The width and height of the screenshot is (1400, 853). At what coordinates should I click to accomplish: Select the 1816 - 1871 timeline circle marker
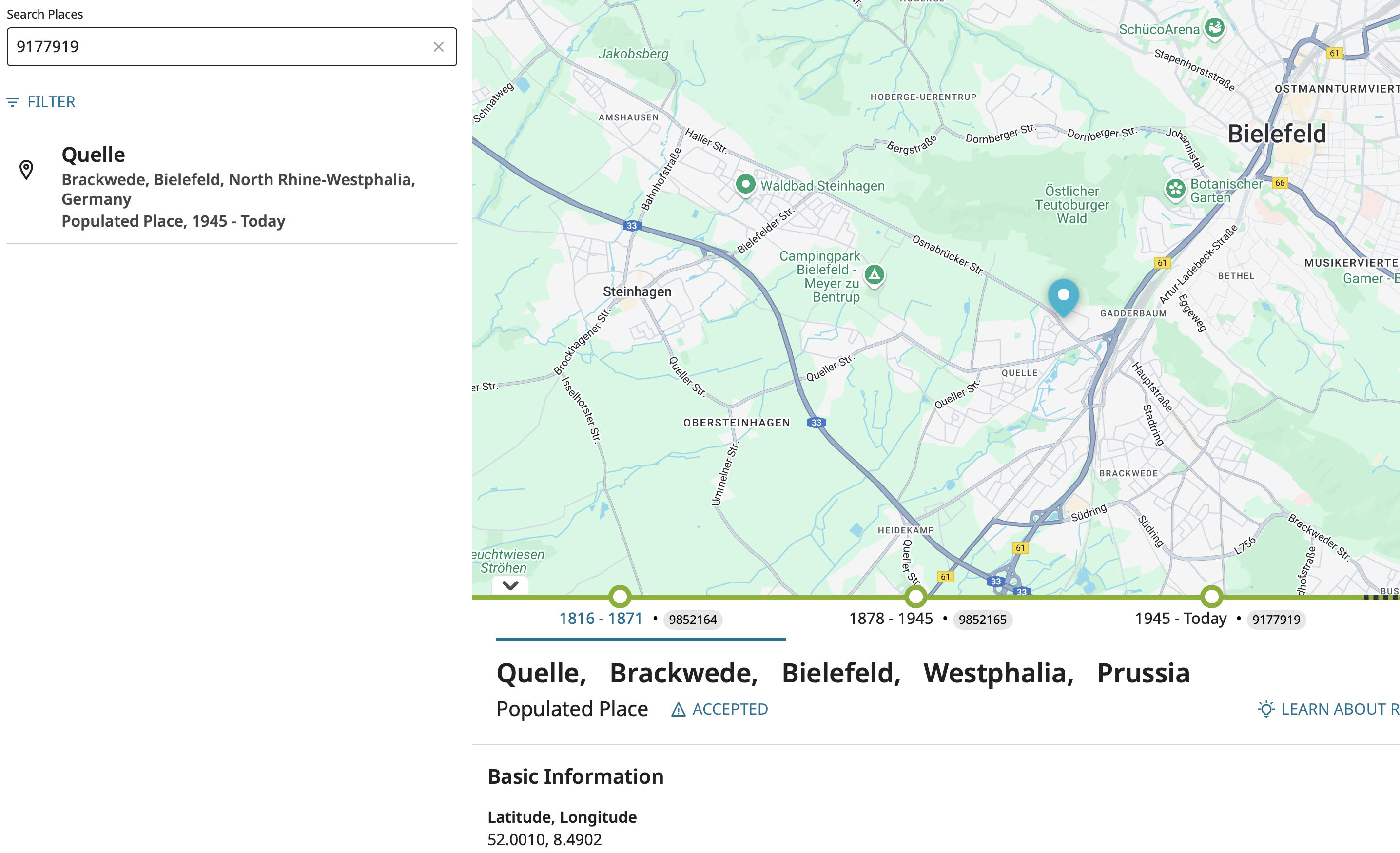point(619,597)
